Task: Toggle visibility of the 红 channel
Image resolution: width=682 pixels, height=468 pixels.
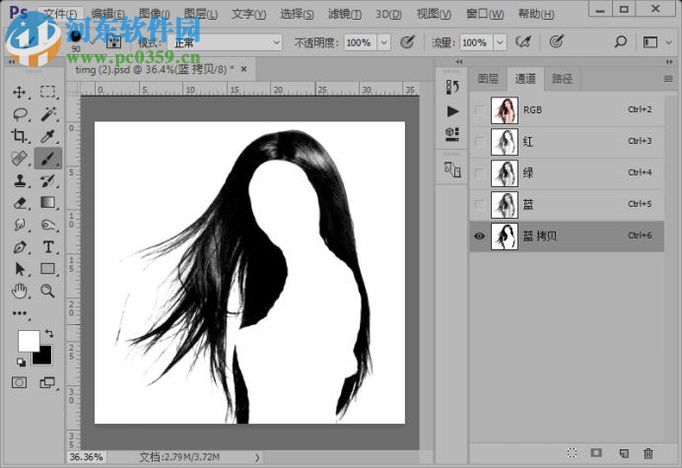Action: click(x=479, y=142)
